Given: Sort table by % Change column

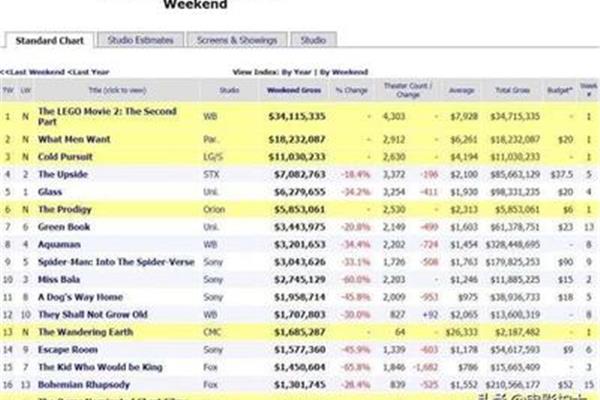Looking at the screenshot, I should point(352,89).
